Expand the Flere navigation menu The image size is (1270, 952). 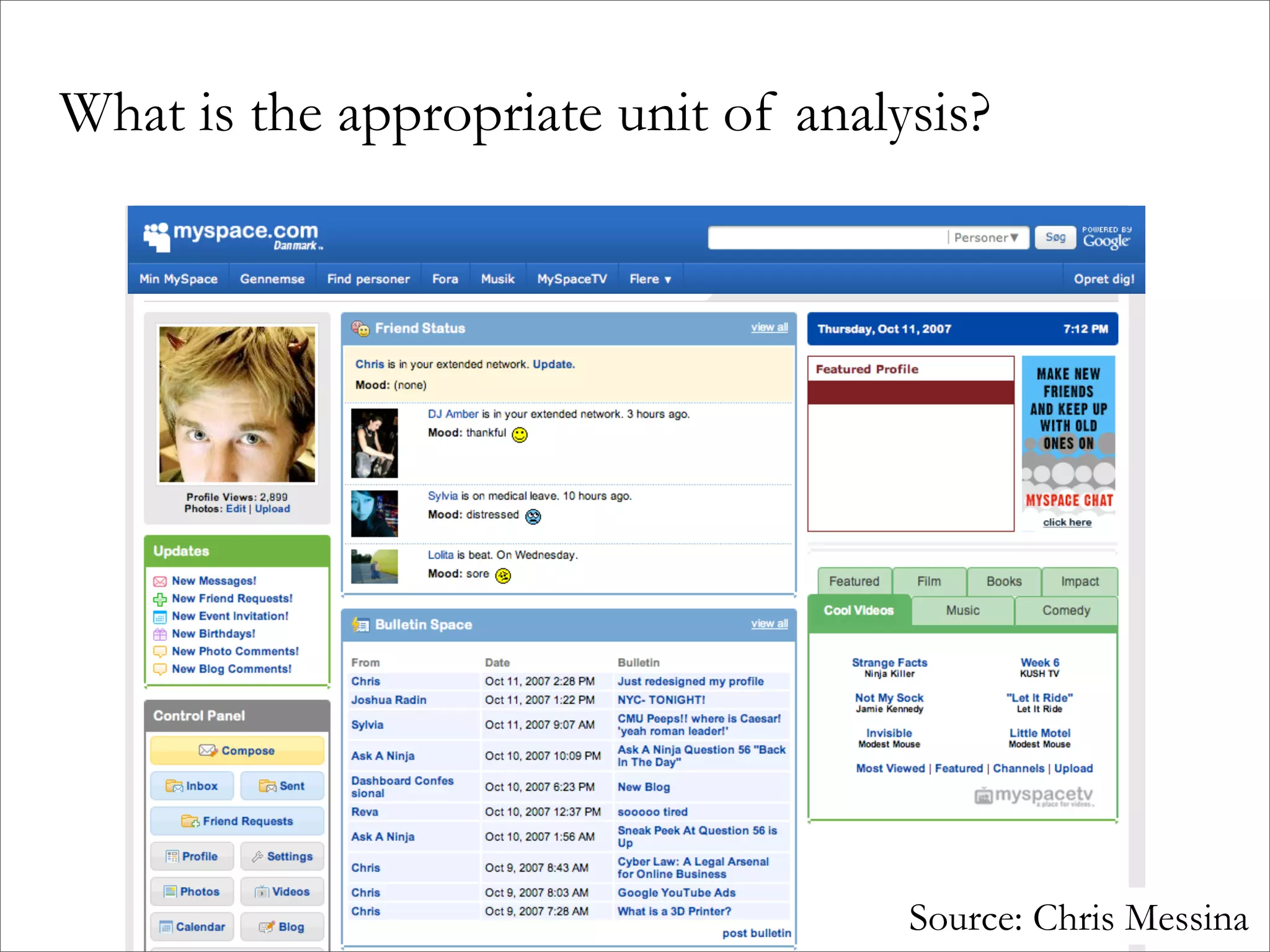pos(650,279)
